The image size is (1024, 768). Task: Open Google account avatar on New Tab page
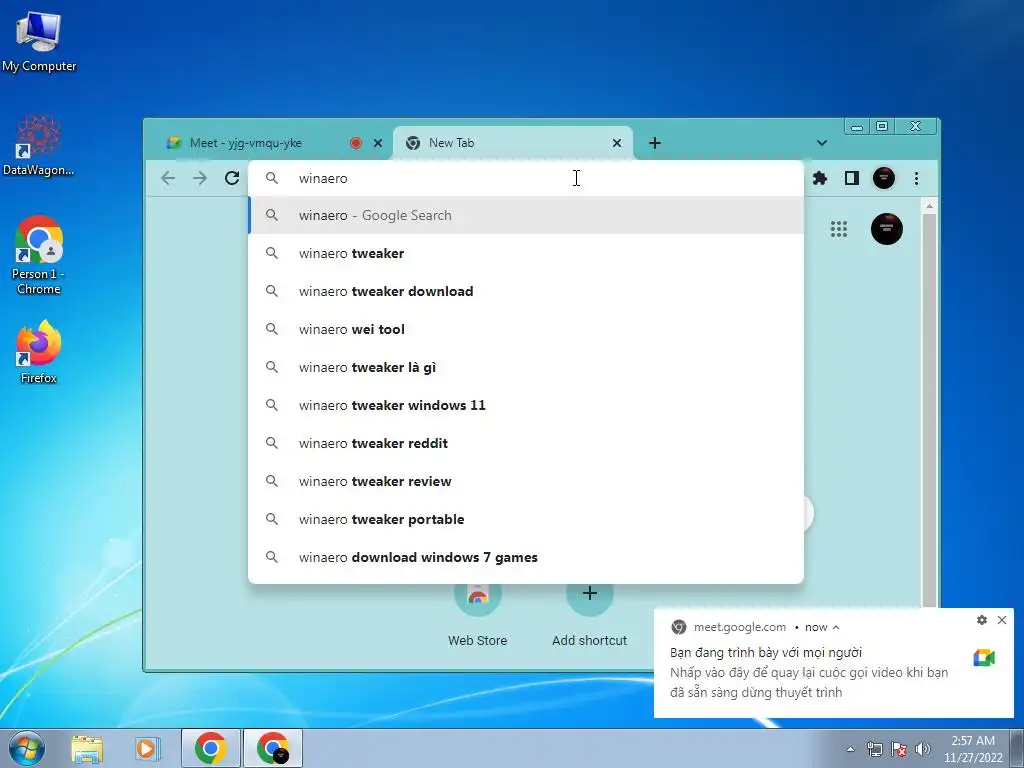coord(886,229)
